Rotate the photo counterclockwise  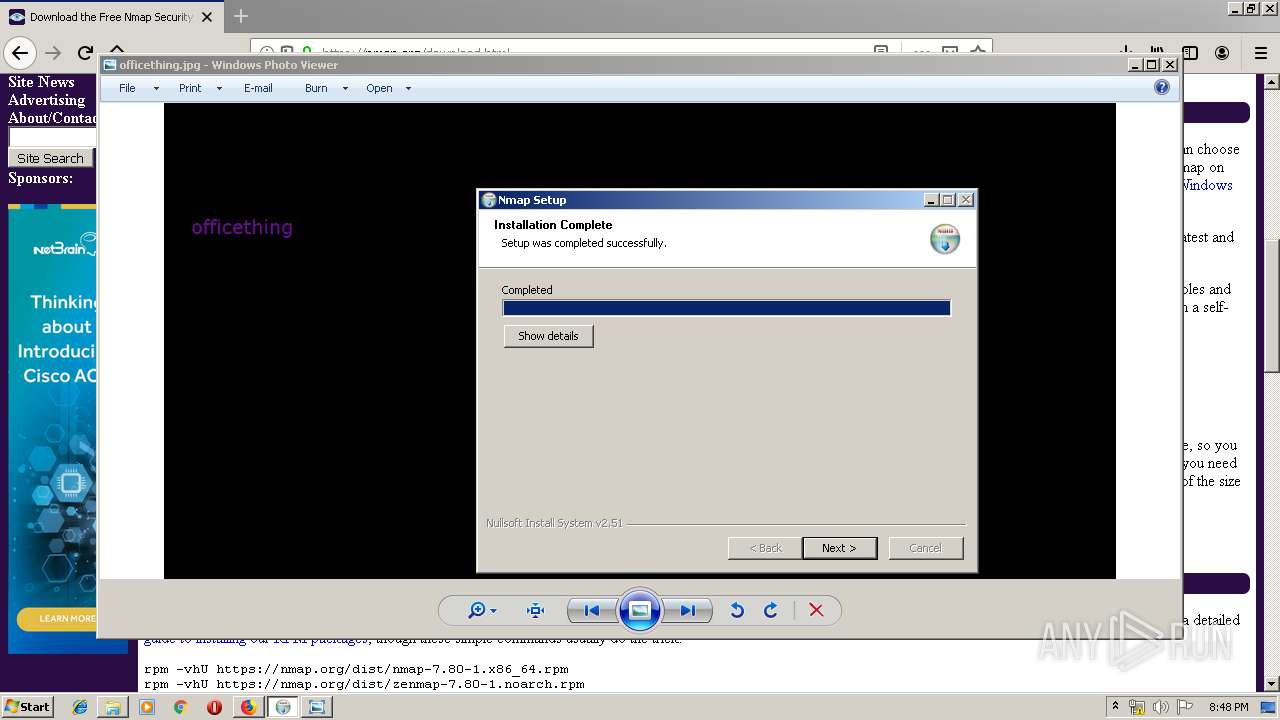tap(737, 610)
